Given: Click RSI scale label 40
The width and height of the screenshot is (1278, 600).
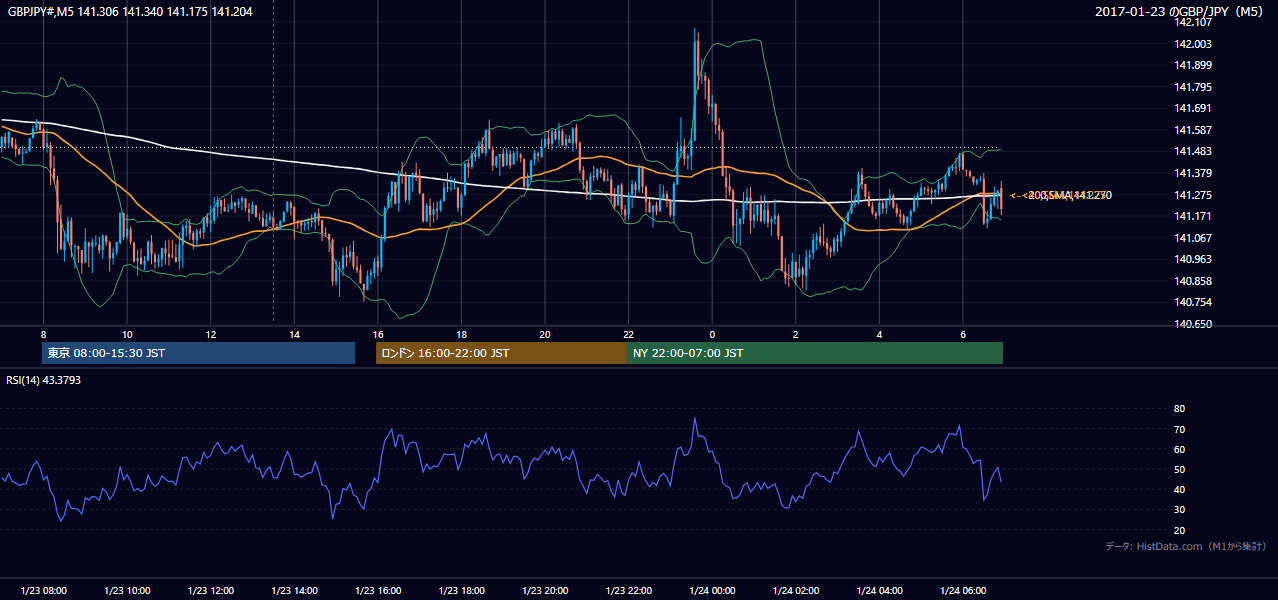Looking at the screenshot, I should [1179, 490].
